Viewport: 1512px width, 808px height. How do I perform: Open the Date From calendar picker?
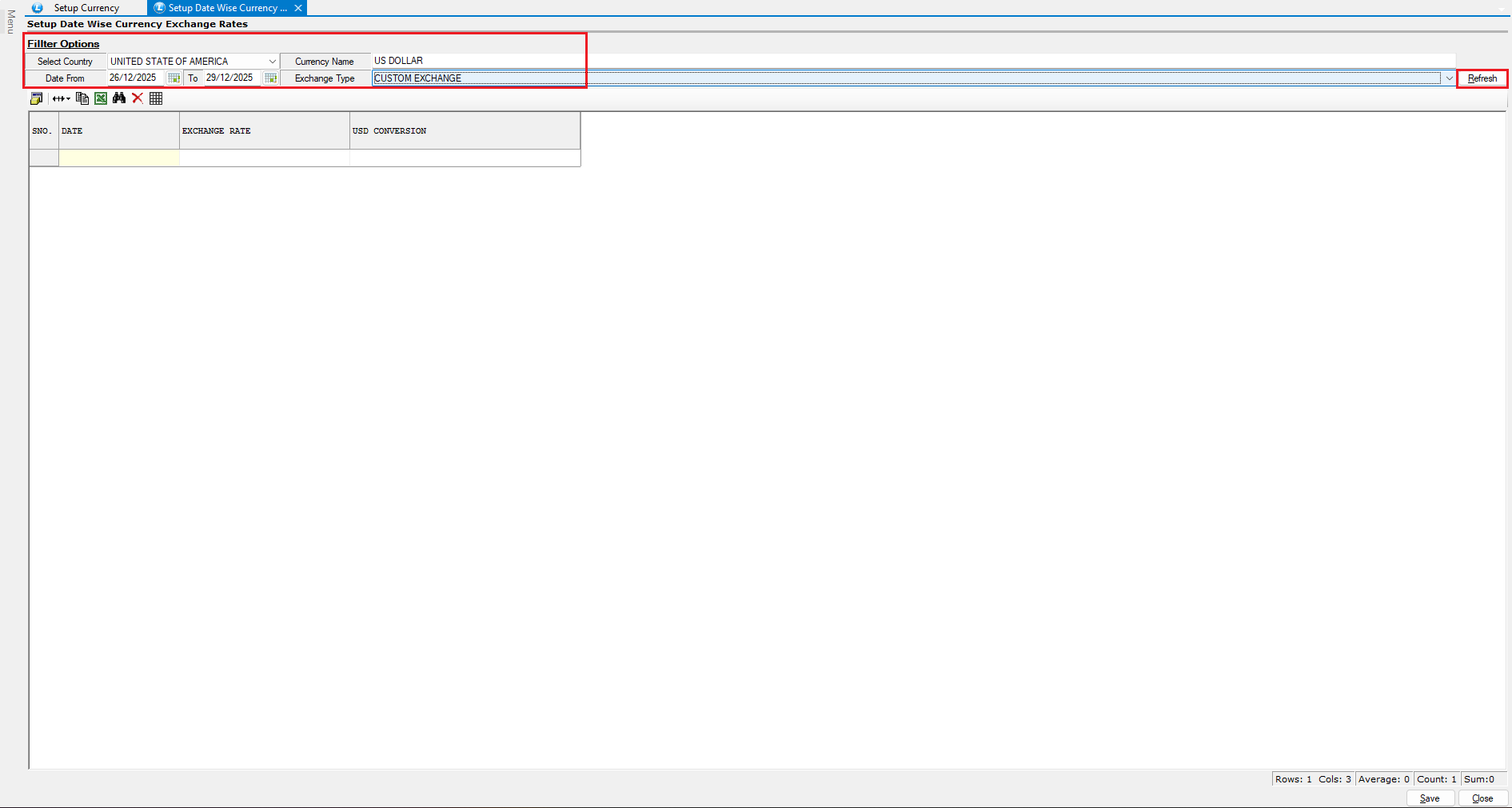coord(174,78)
